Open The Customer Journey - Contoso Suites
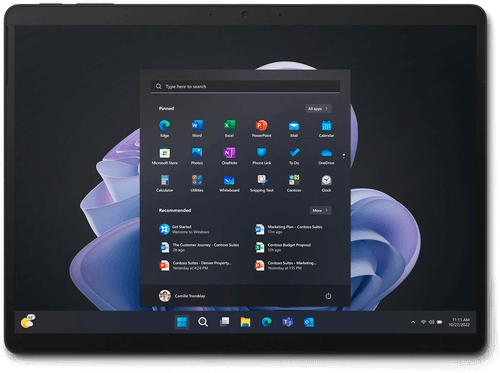Screen dimensions: 500x373 tap(199, 247)
